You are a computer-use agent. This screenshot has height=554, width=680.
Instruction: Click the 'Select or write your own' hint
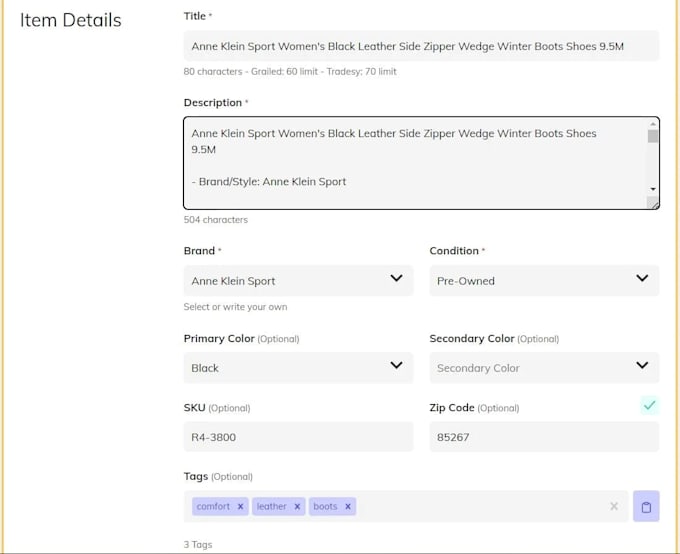pyautogui.click(x=235, y=307)
